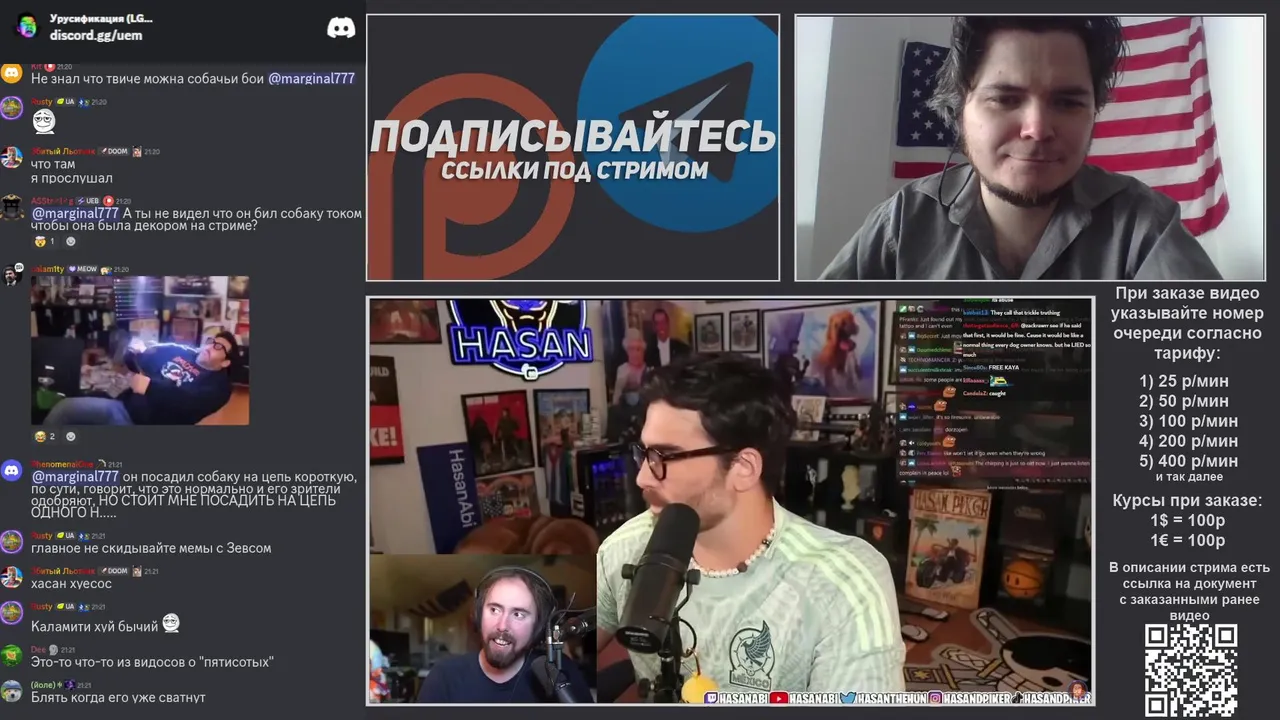Click the @marginal777 mention in 'собачьи бои' message
Screen dimensions: 1280x720
311,78
